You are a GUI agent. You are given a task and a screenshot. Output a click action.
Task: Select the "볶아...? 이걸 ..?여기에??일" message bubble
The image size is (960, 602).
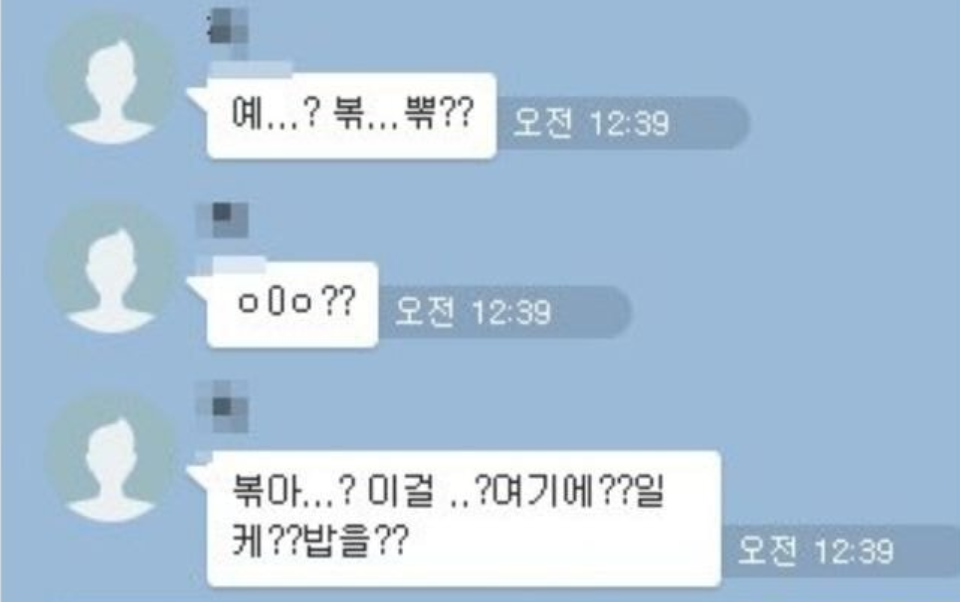coord(463,519)
